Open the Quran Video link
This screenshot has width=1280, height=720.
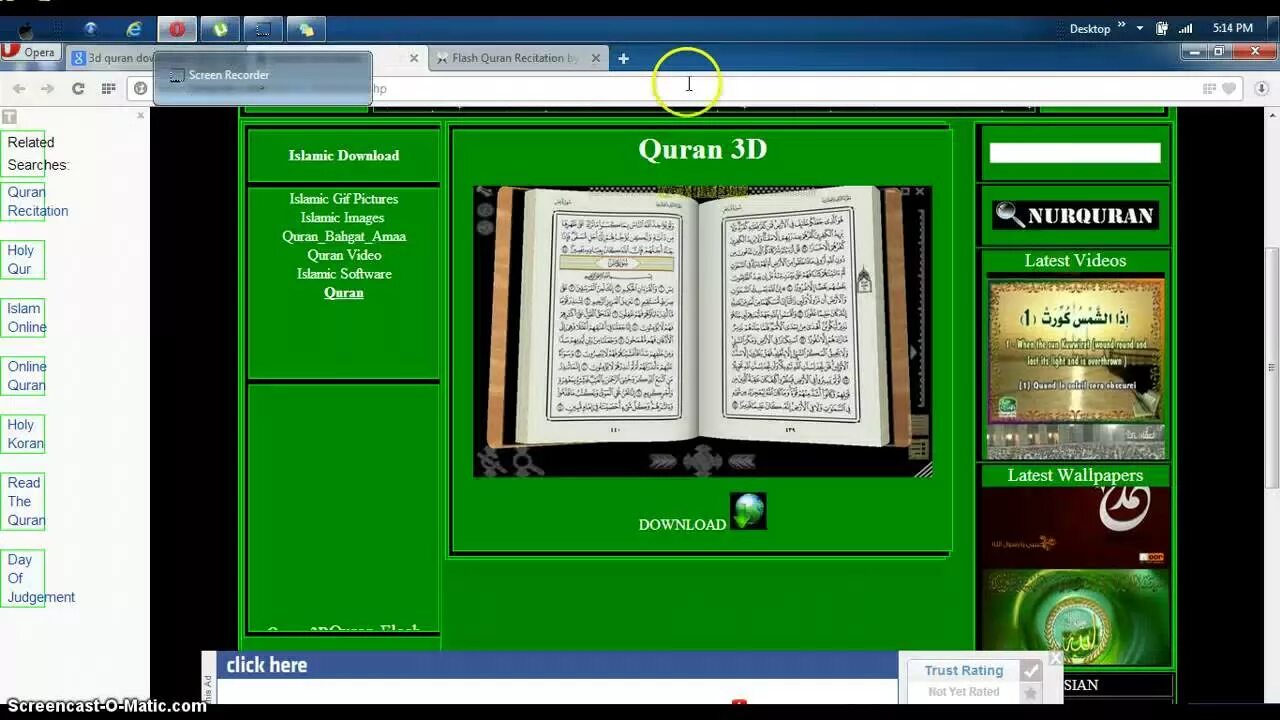[x=344, y=255]
